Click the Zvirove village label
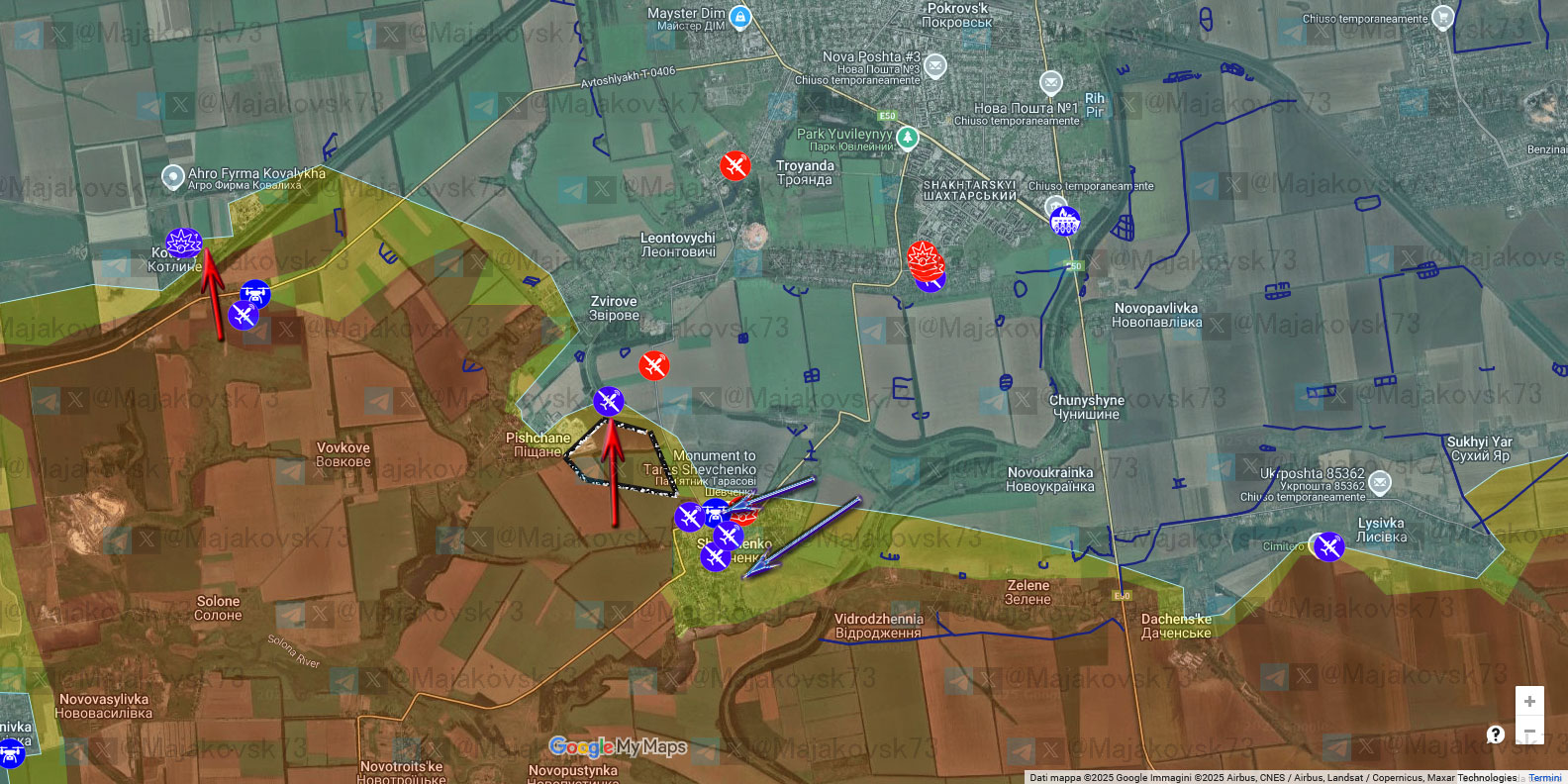This screenshot has width=1568, height=784. (614, 308)
